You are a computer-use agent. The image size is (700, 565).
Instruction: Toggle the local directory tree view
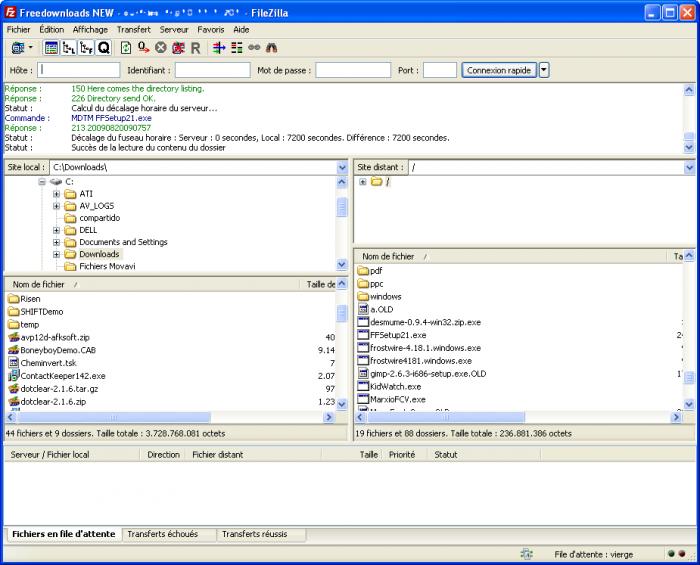point(69,48)
